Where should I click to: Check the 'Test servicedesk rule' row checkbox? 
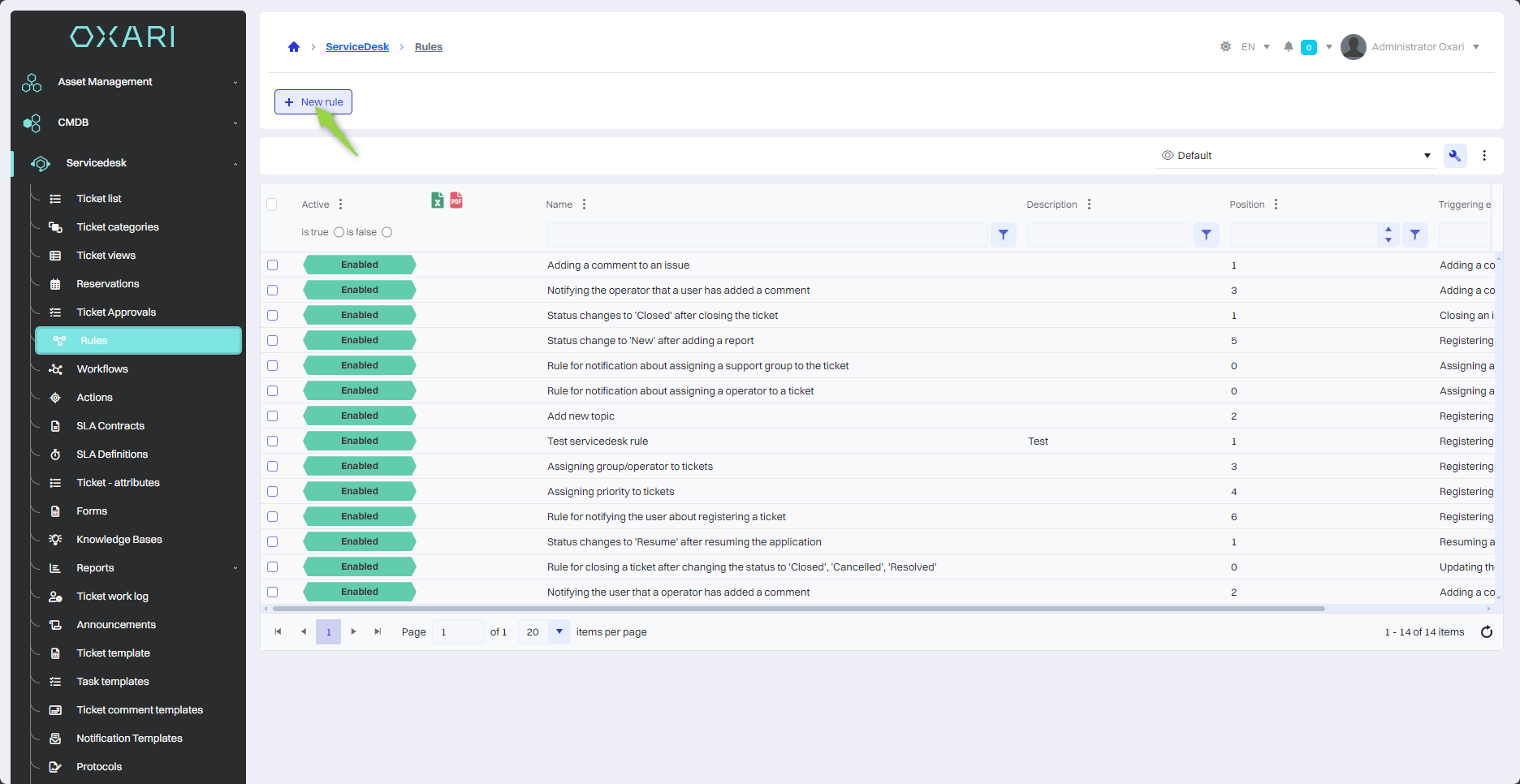point(273,442)
